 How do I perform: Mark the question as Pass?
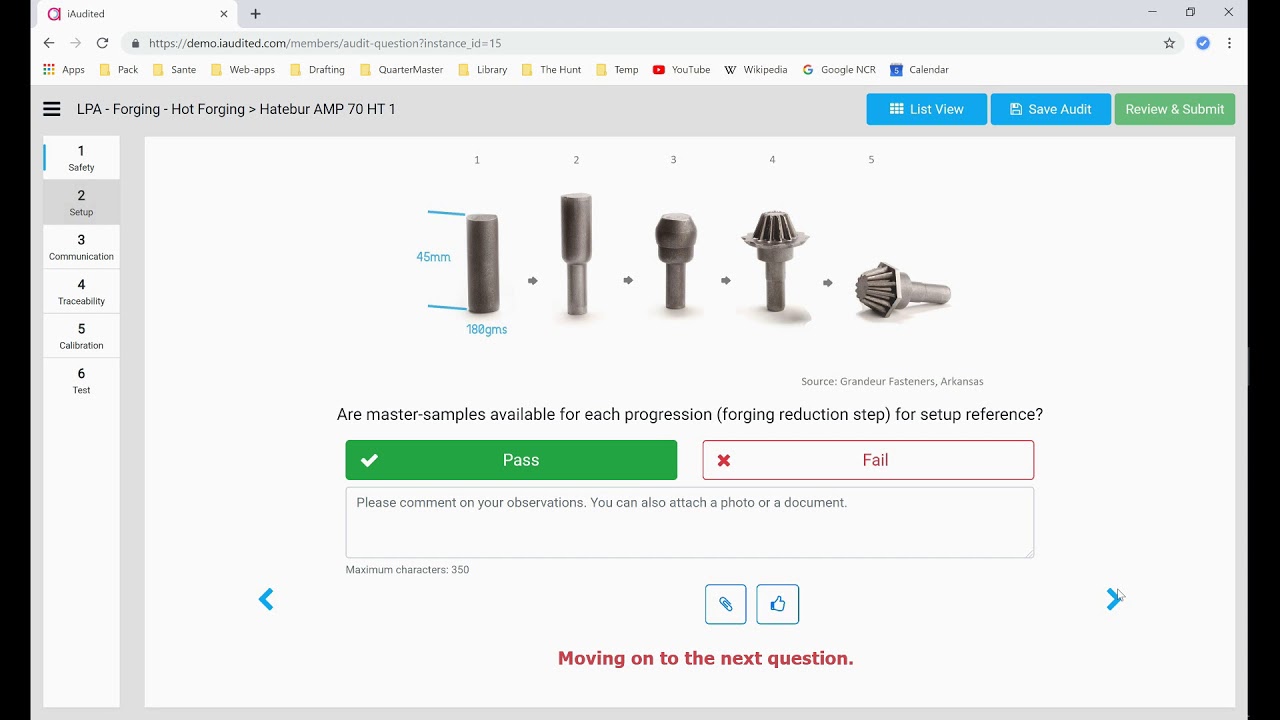[x=511, y=460]
